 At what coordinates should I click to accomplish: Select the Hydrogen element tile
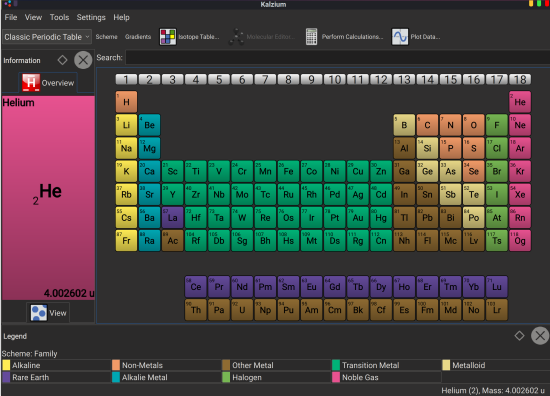126,102
